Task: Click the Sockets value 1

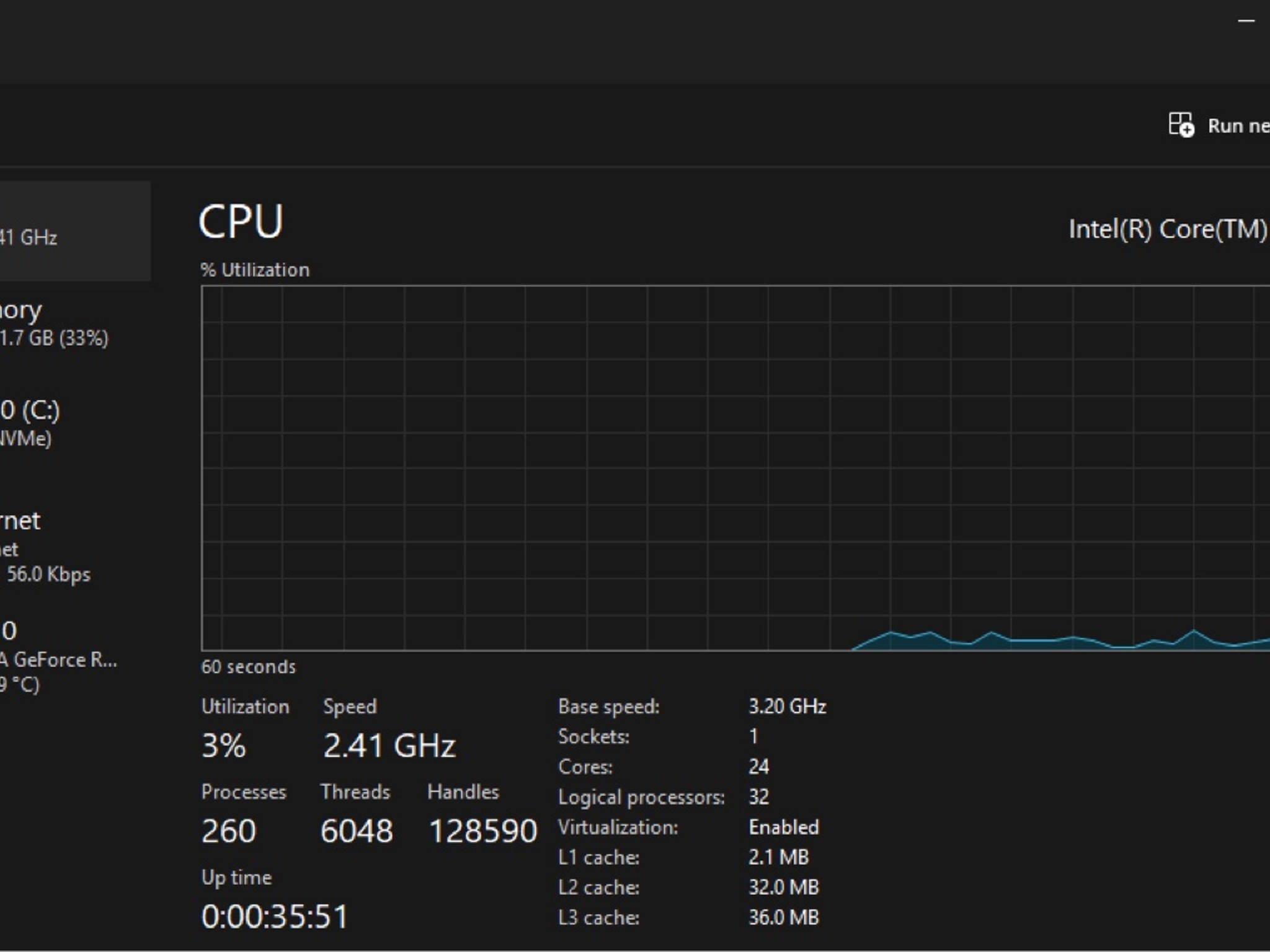Action: click(x=753, y=736)
